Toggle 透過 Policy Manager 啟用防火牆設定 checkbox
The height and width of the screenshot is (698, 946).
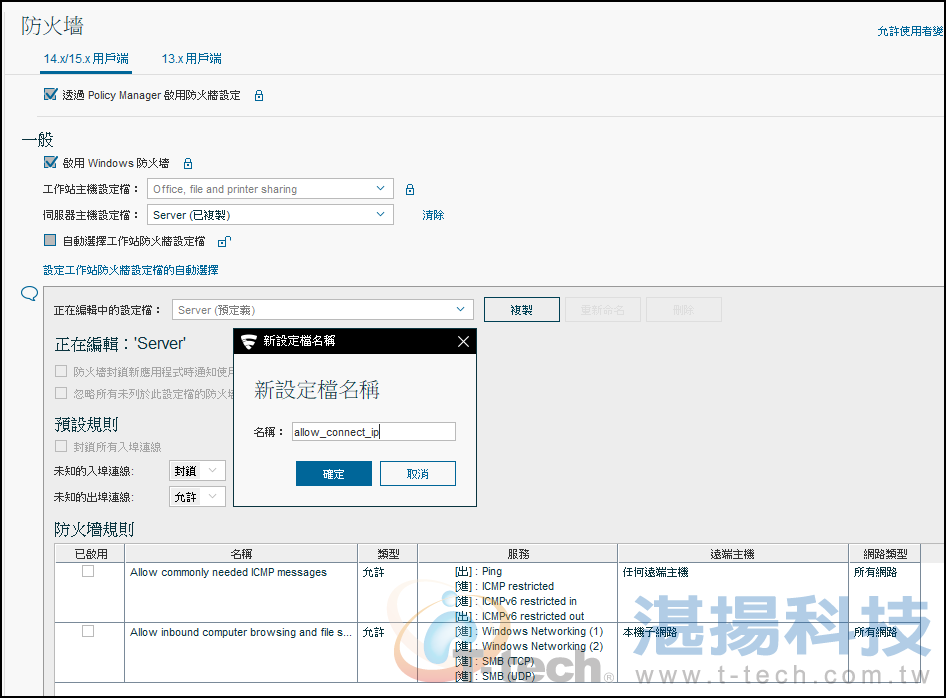pos(50,94)
